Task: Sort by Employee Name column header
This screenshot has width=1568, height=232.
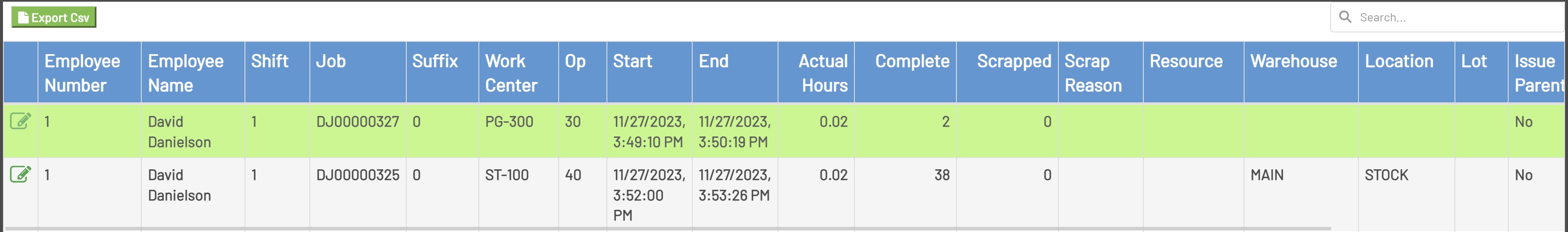Action: 186,73
